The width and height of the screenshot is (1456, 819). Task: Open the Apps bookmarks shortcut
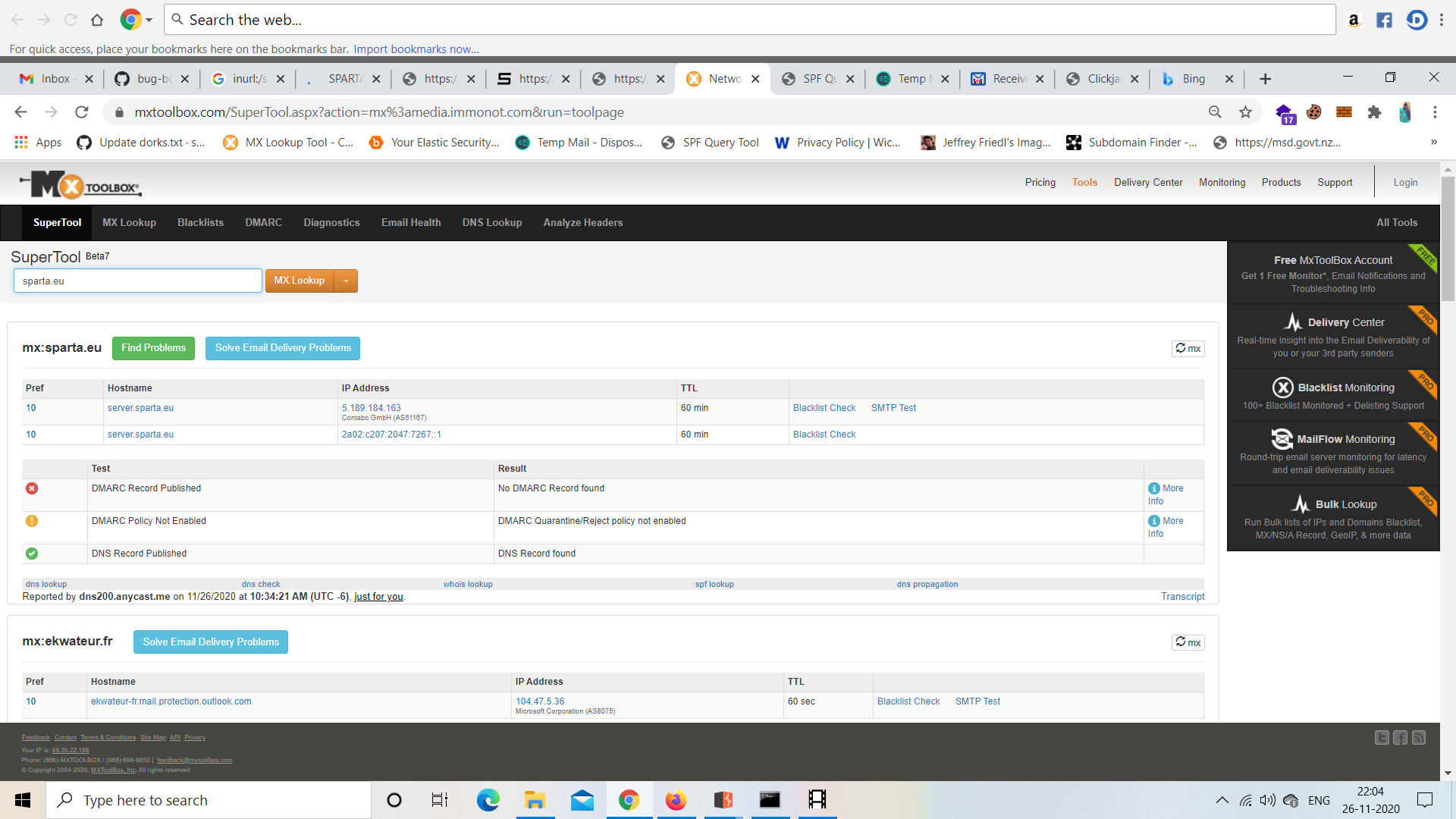(x=38, y=143)
